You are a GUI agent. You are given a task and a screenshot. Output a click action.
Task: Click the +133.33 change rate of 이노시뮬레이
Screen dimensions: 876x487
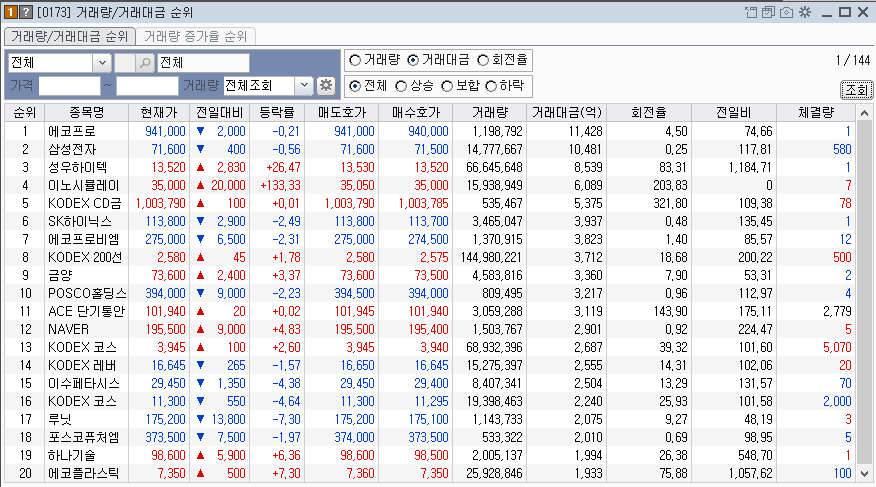pyautogui.click(x=280, y=185)
